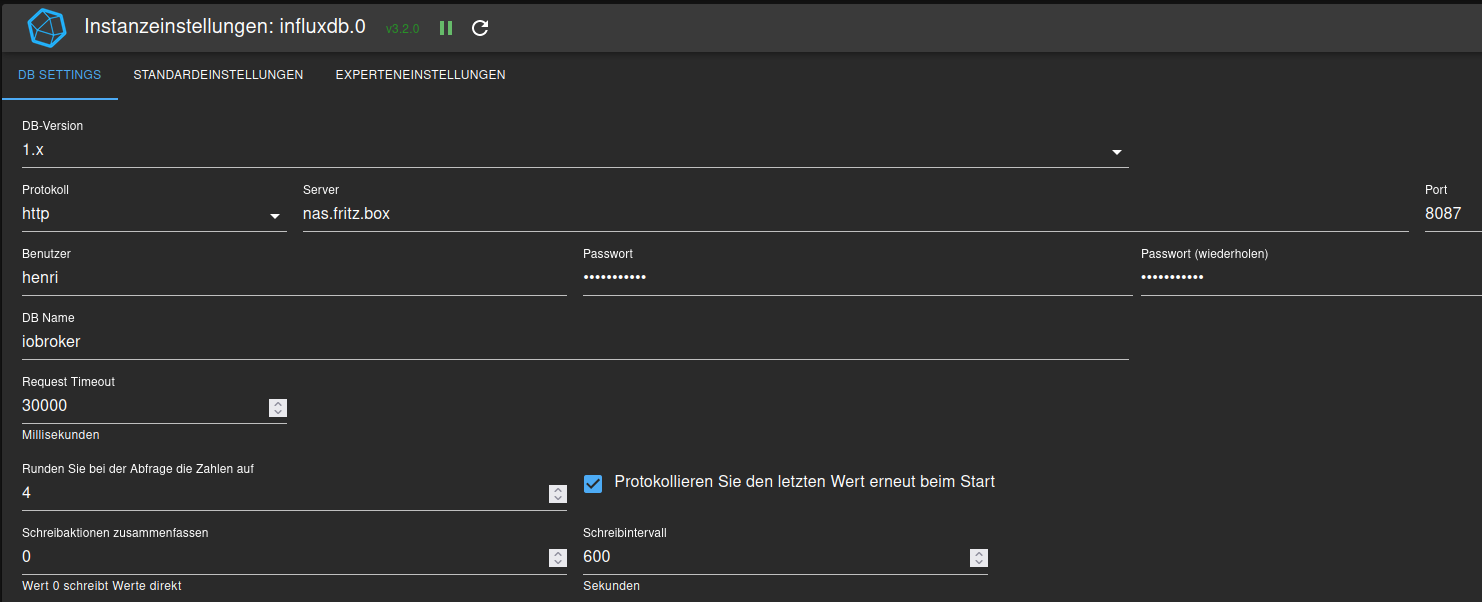Click the version label v3.2.0

click(402, 29)
